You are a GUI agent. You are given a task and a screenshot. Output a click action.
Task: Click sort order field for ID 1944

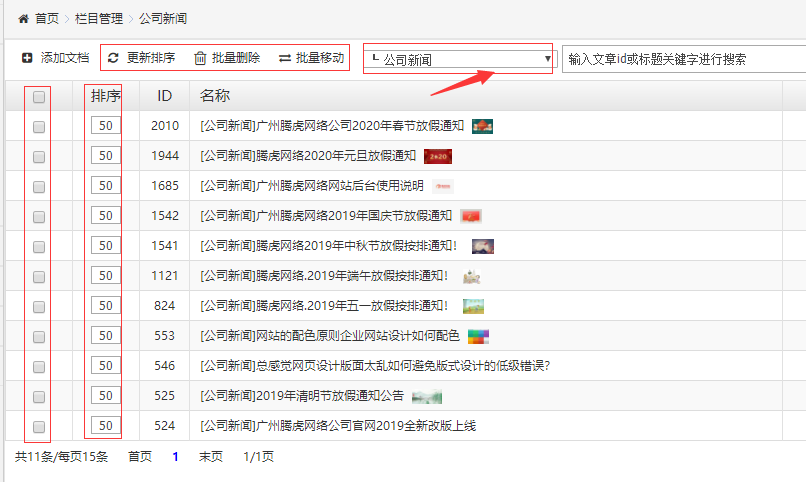pos(104,156)
